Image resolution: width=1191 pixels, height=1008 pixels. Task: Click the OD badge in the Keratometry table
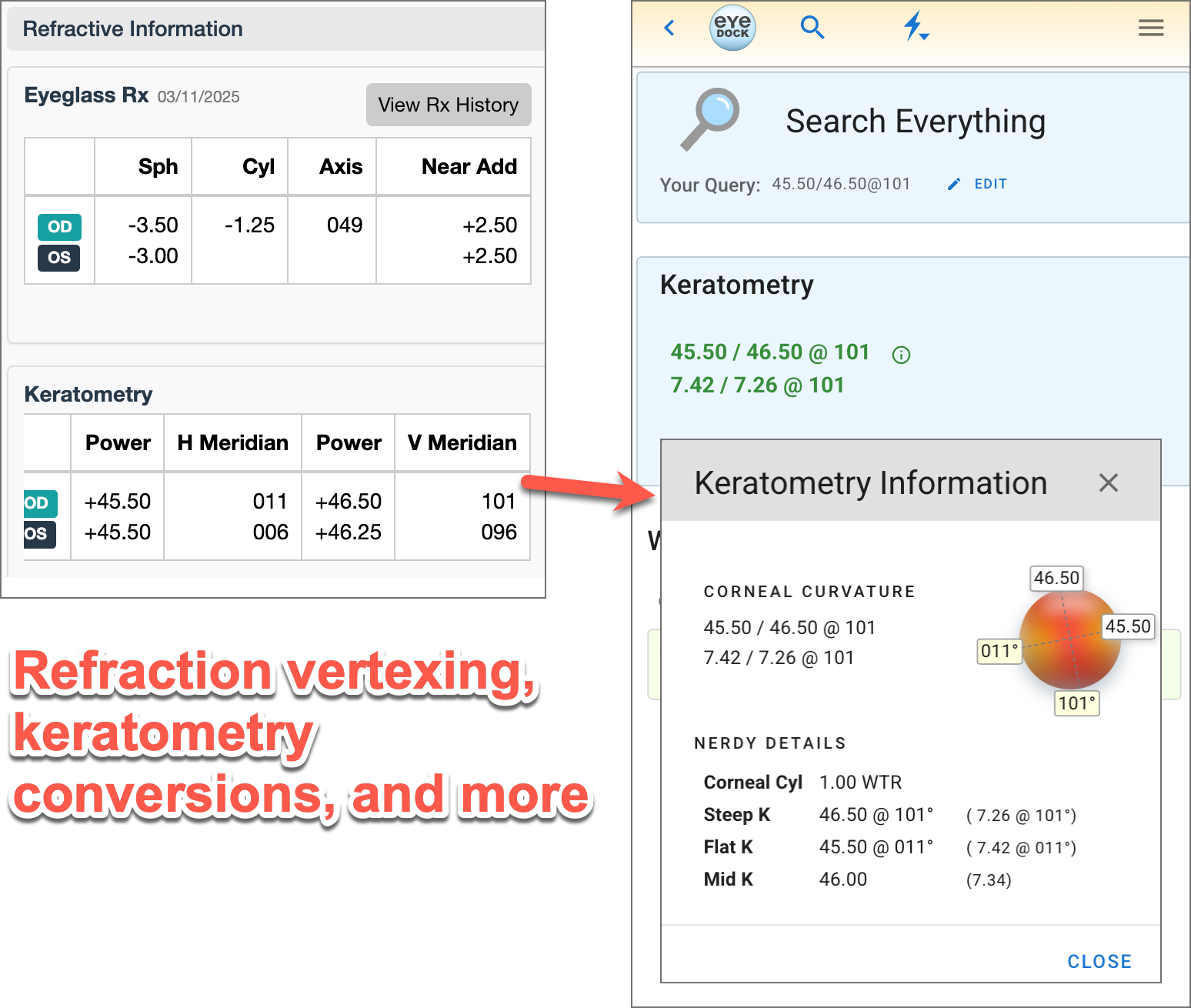point(38,503)
